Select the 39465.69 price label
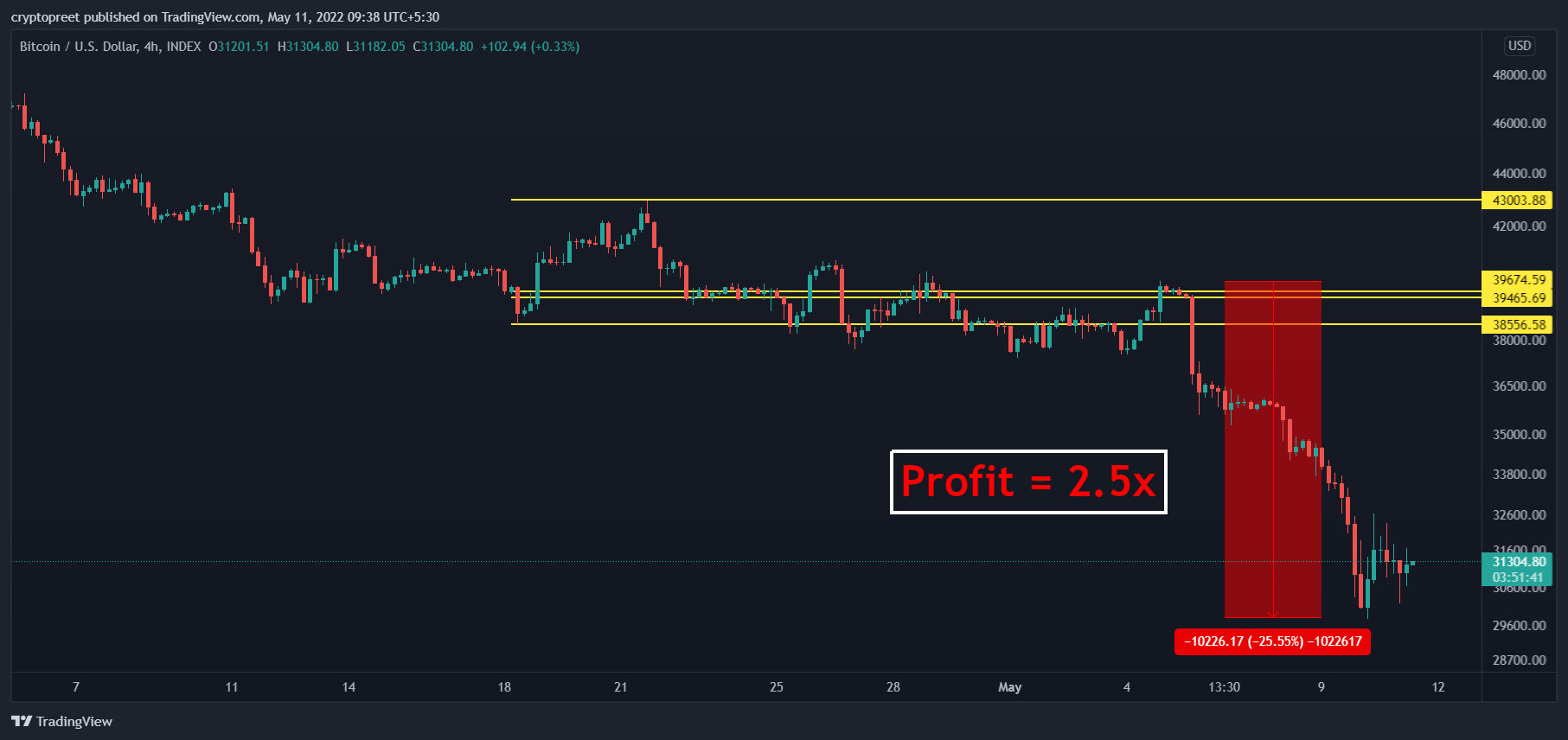 (1518, 298)
